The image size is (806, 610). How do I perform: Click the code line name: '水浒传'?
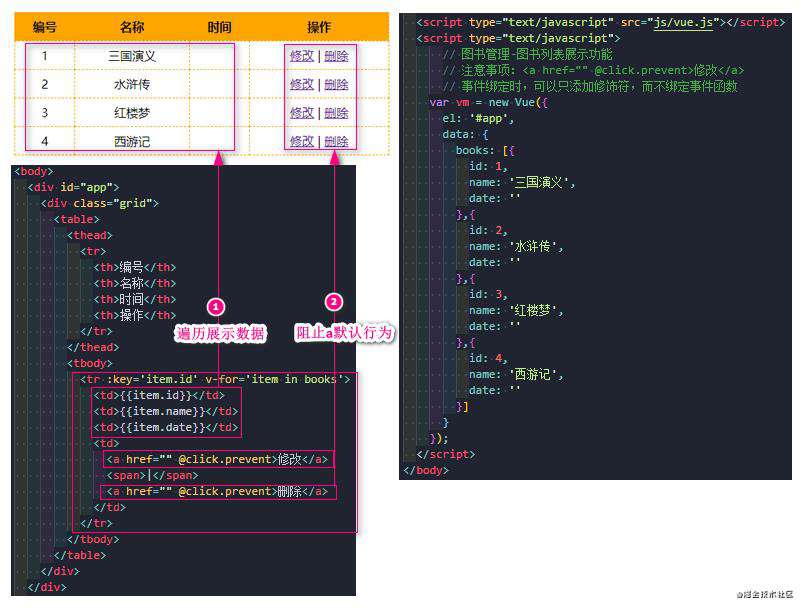click(516, 246)
